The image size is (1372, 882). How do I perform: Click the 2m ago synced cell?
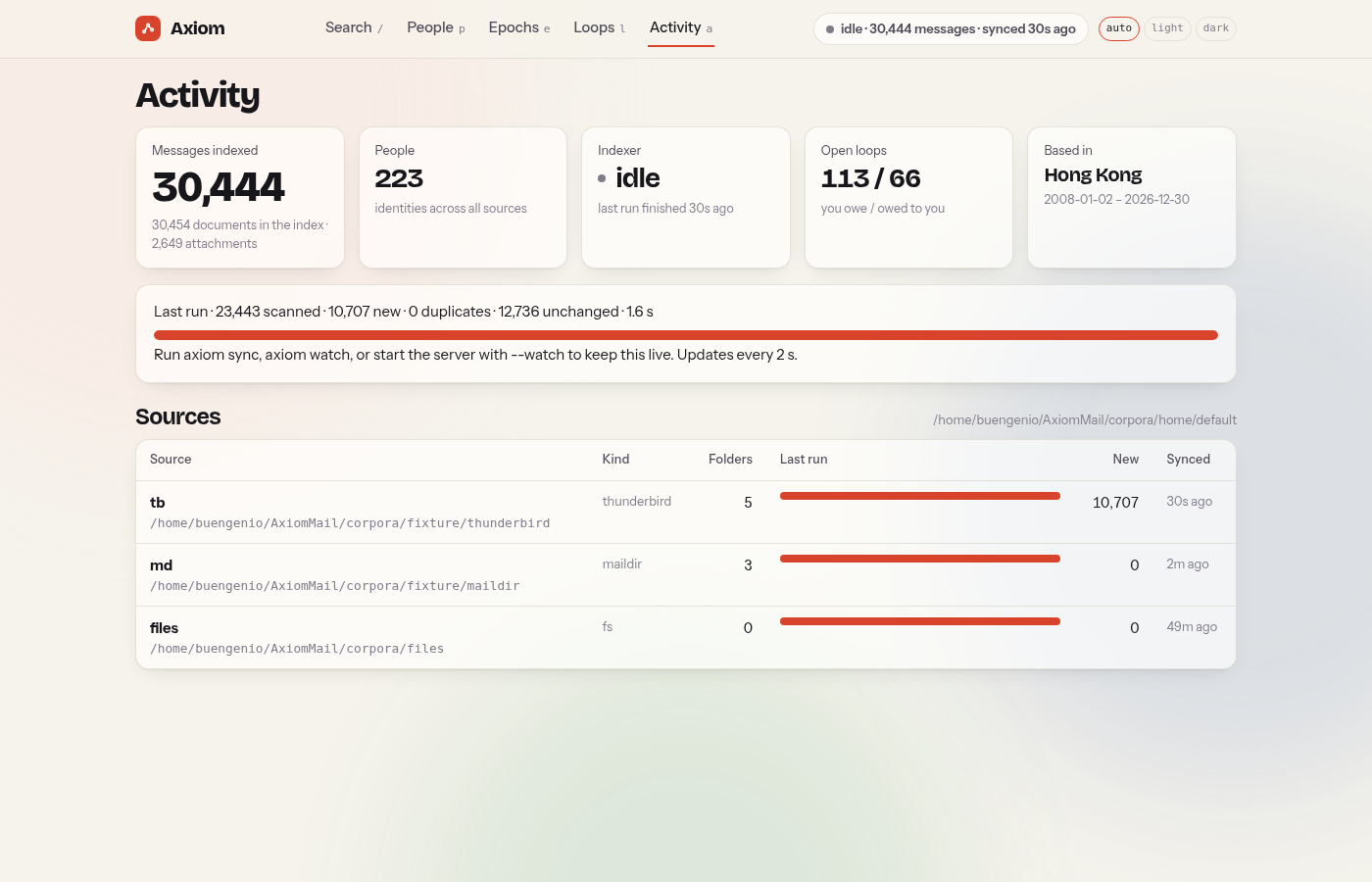pyautogui.click(x=1188, y=563)
